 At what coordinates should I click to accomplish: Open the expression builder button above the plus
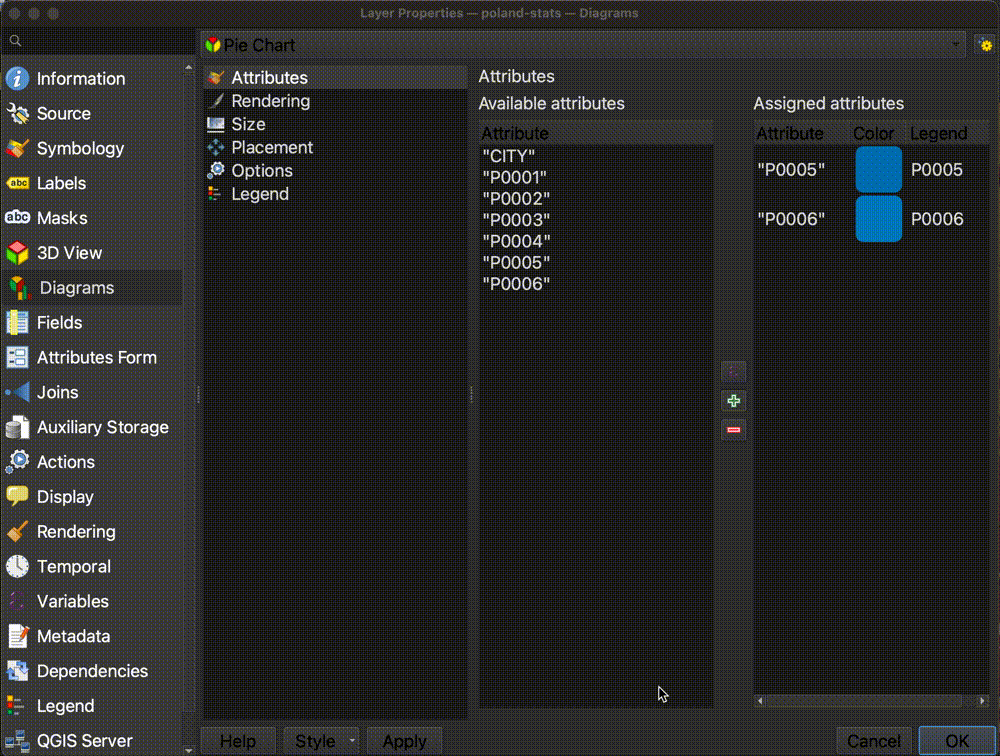[733, 371]
